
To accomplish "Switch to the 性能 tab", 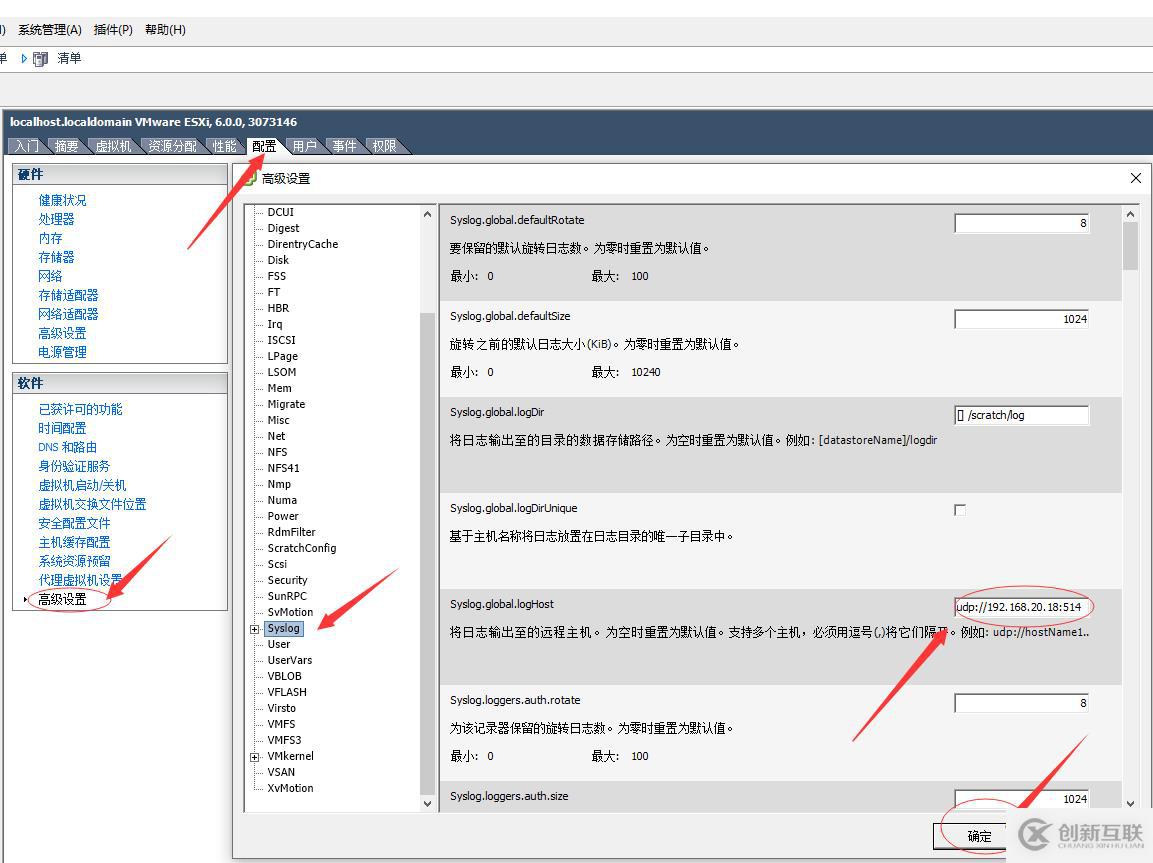I will (225, 146).
